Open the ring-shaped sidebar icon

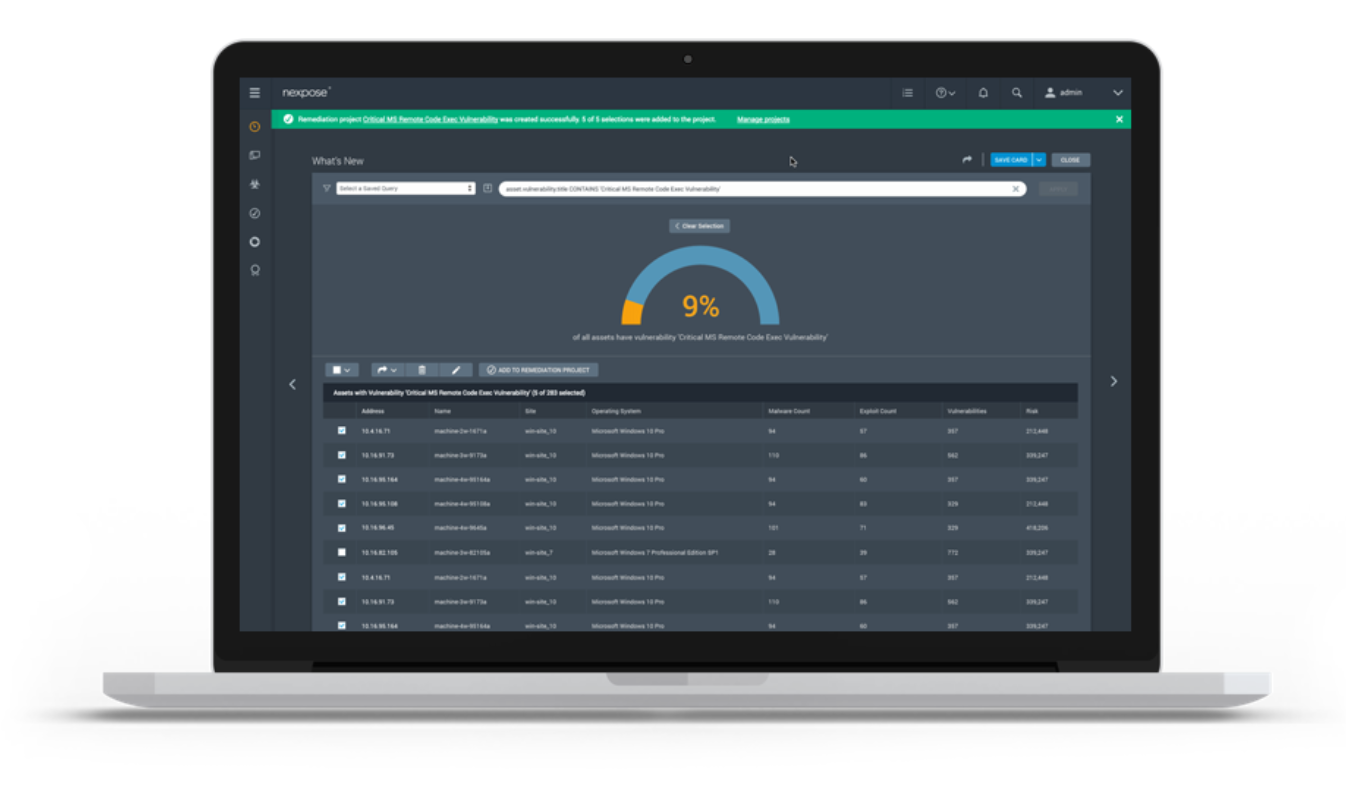coord(255,242)
